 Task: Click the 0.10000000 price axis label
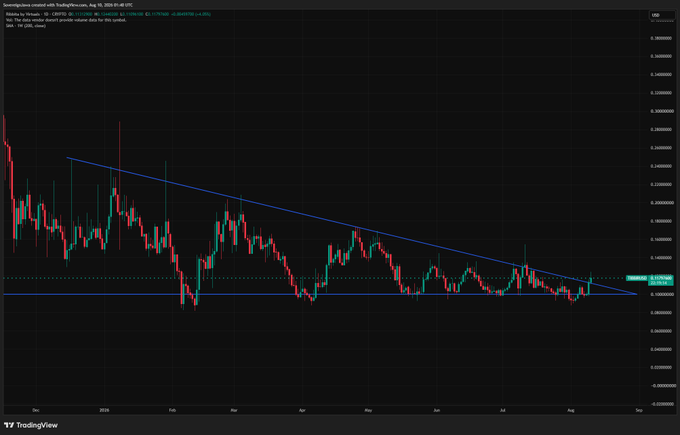click(x=661, y=294)
